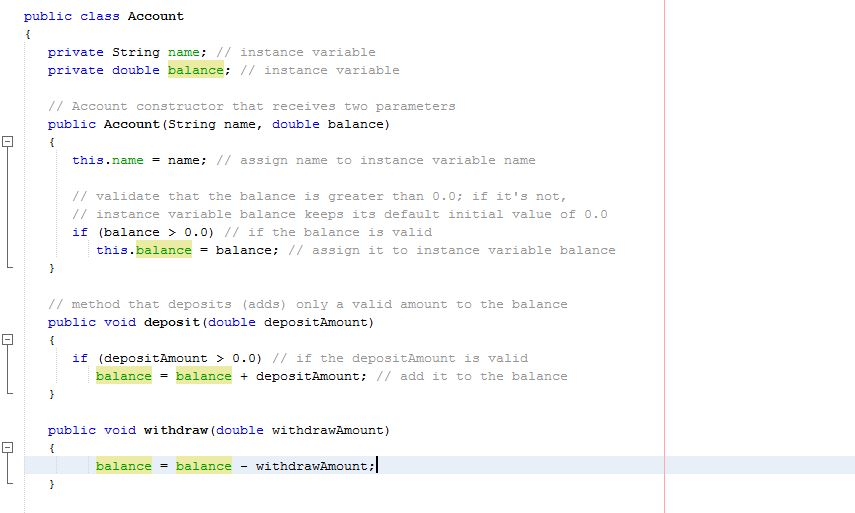Click comment 'add it to the balance'
The width and height of the screenshot is (855, 513).
click(472, 376)
